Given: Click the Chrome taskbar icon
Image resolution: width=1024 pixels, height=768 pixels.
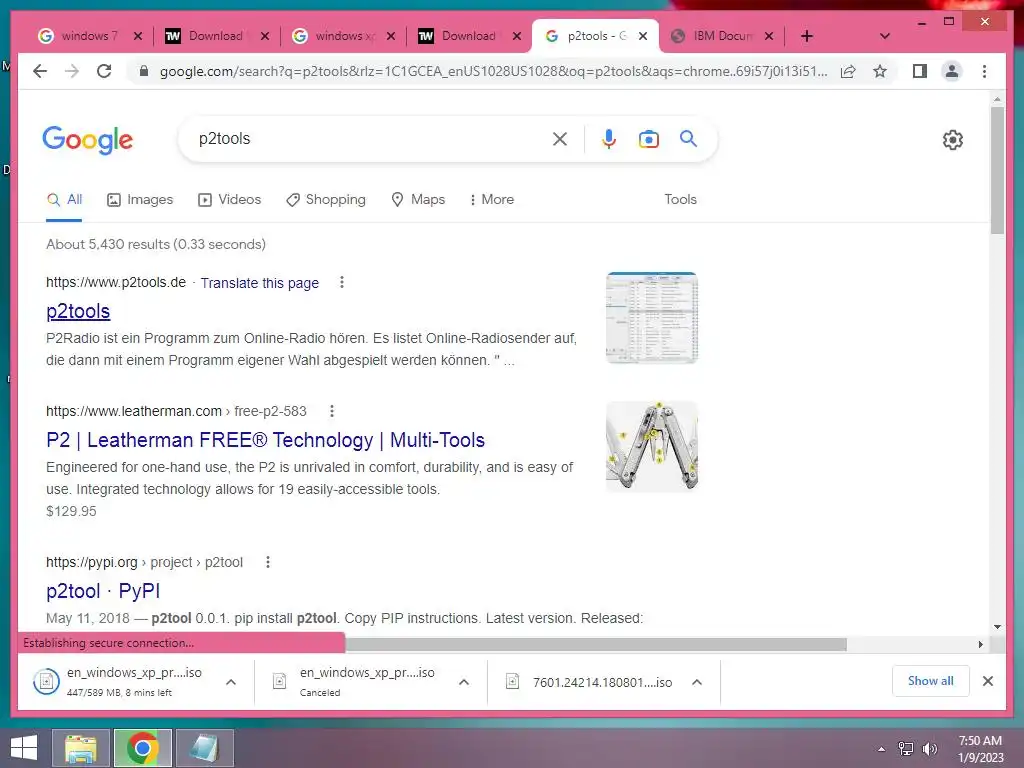Looking at the screenshot, I should pyautogui.click(x=143, y=748).
